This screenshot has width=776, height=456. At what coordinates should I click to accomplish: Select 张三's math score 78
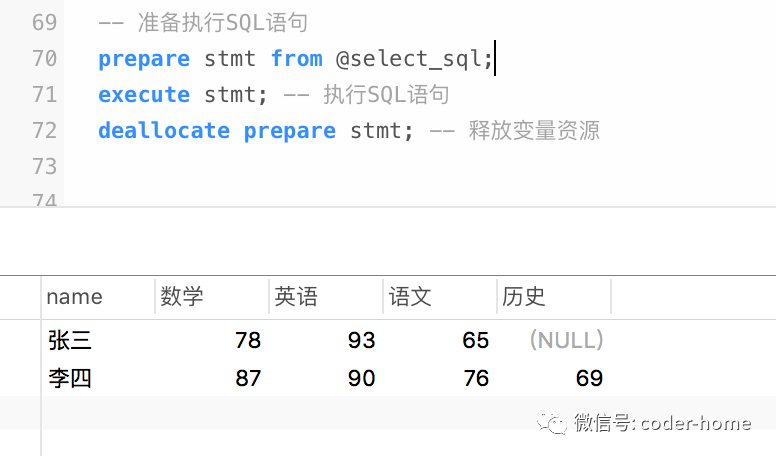(247, 341)
